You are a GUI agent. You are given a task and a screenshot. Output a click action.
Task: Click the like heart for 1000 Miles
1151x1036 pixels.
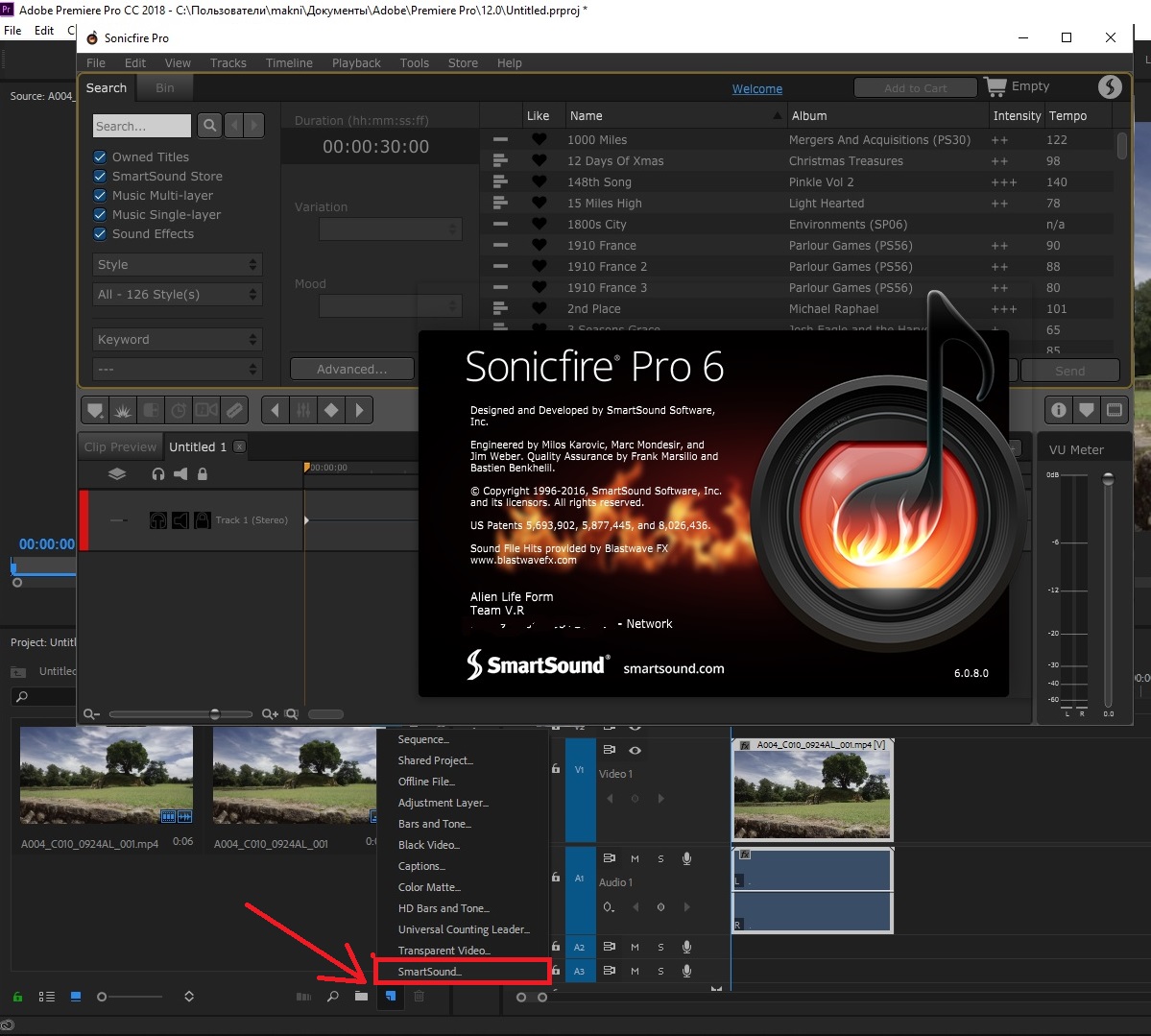tap(539, 139)
